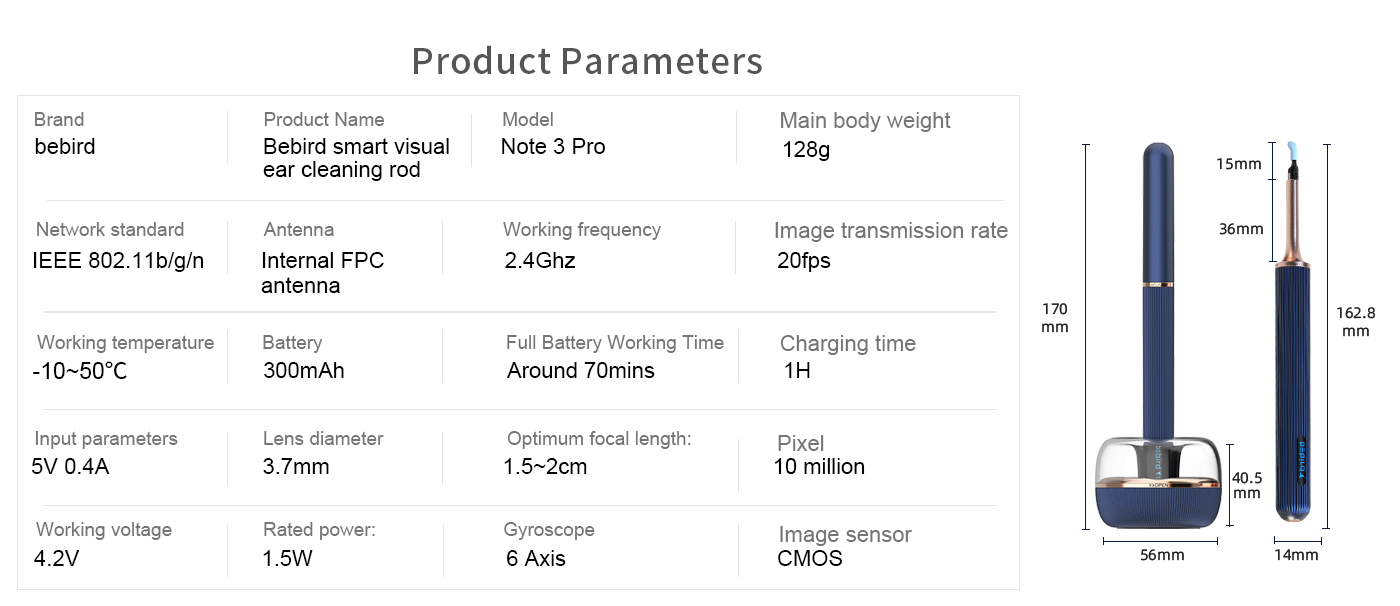Click the 6 Axis gyroscope value
The width and height of the screenshot is (1400, 606).
click(536, 558)
